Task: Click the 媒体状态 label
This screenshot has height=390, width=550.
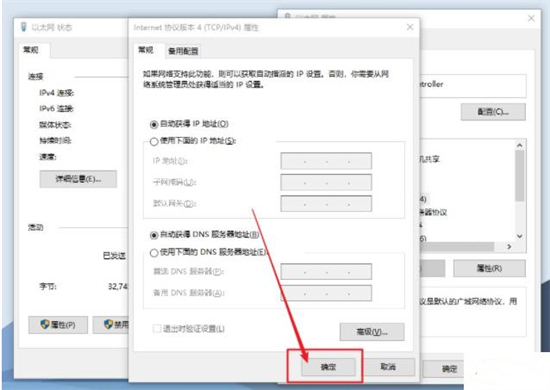Action: [x=55, y=125]
